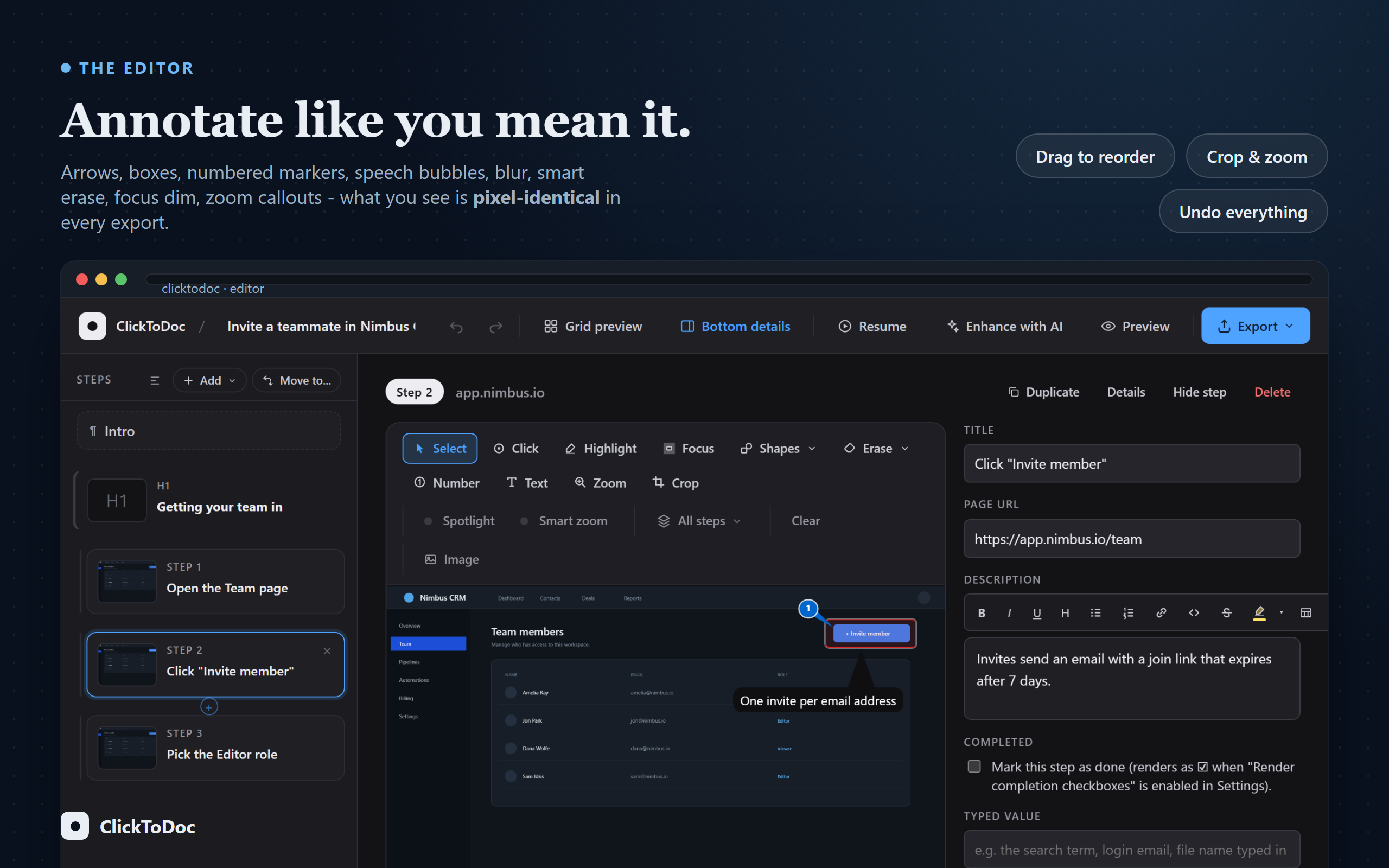Open the Preview eye button
The image size is (1389, 868).
click(1135, 326)
